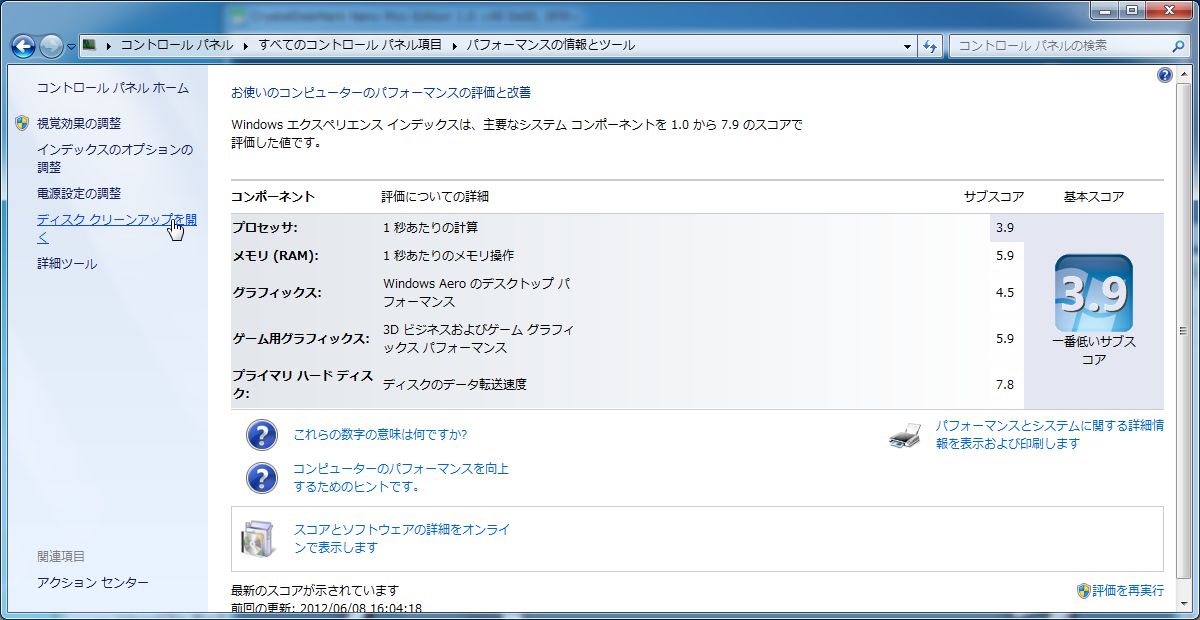Click the メモリ (RAM): row label
The image size is (1200, 620).
point(275,256)
